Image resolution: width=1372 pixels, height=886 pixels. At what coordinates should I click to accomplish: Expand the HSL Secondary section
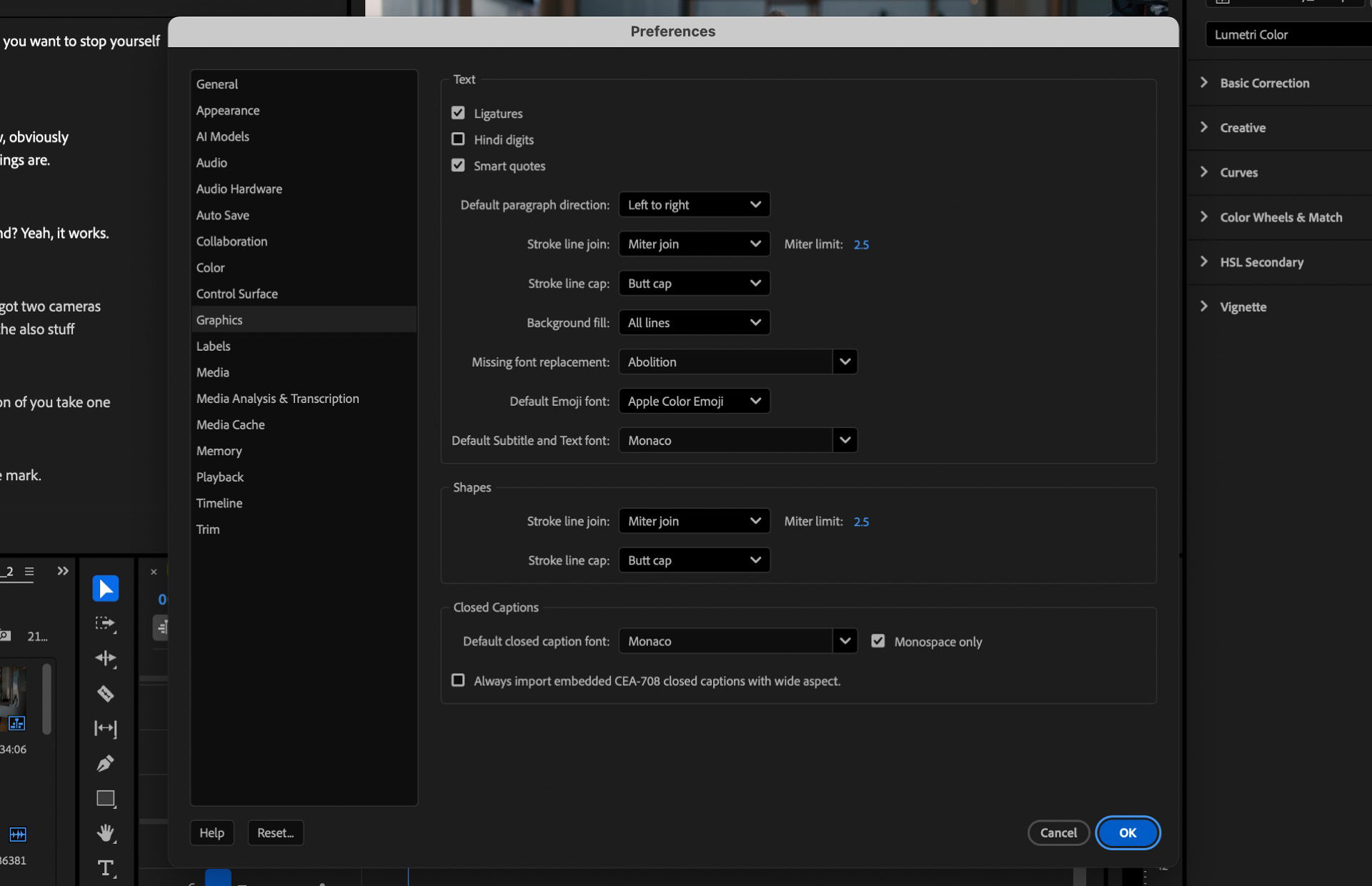[x=1205, y=262]
